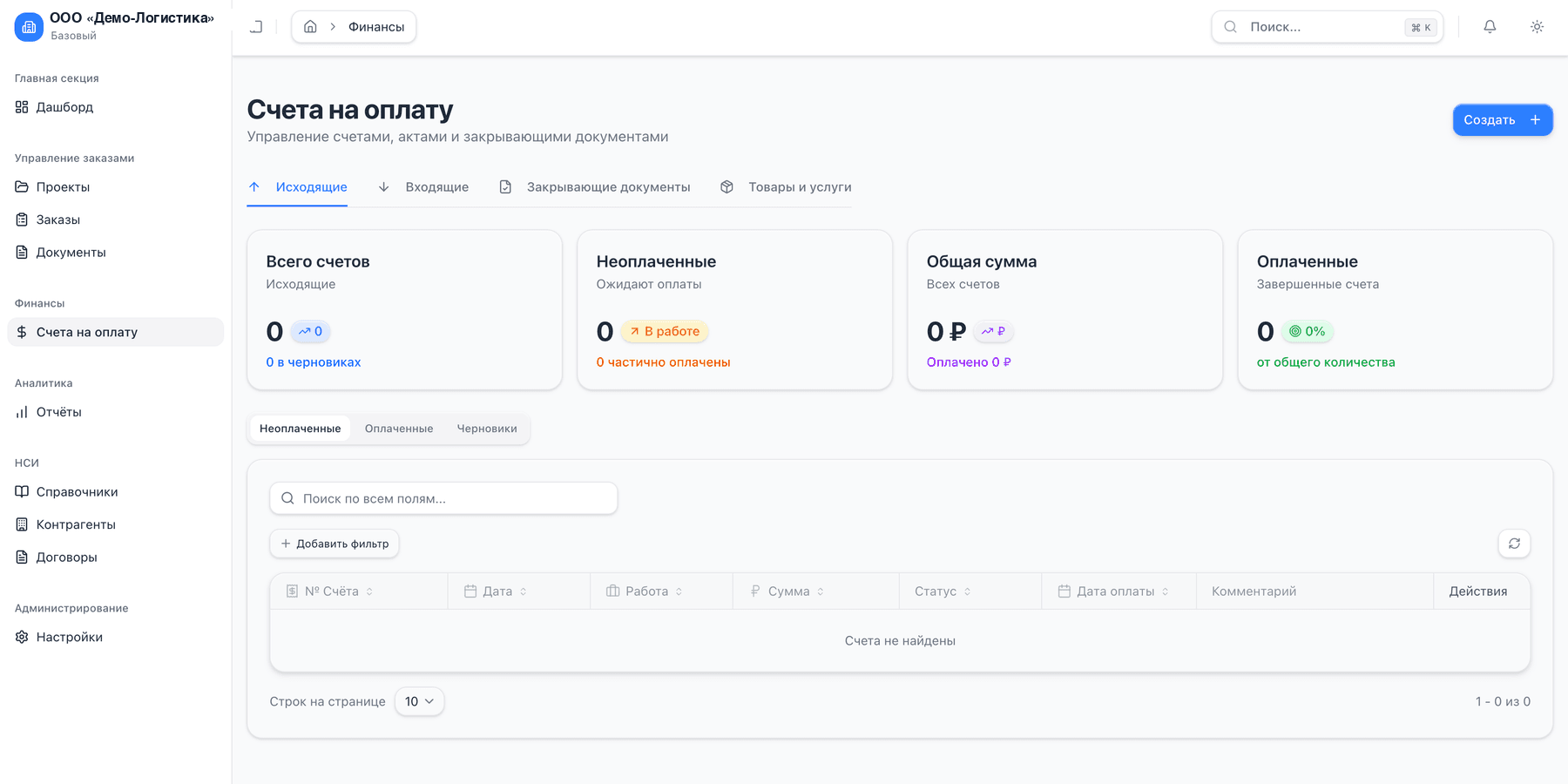This screenshot has height=784, width=1568.
Task: Click the magnifier icon in table search
Action: coord(287,498)
